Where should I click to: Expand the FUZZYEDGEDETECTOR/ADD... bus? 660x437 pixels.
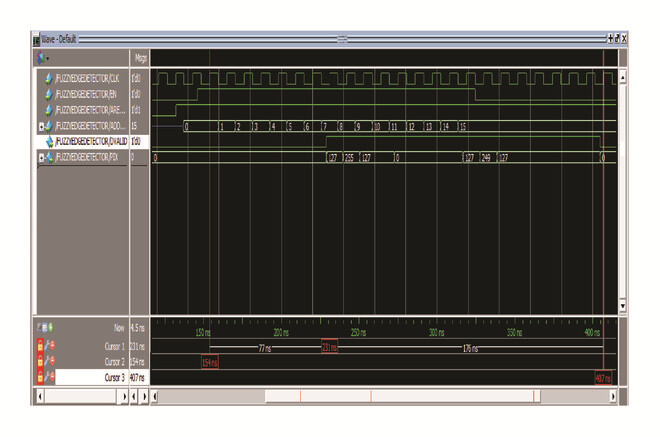tap(41, 126)
